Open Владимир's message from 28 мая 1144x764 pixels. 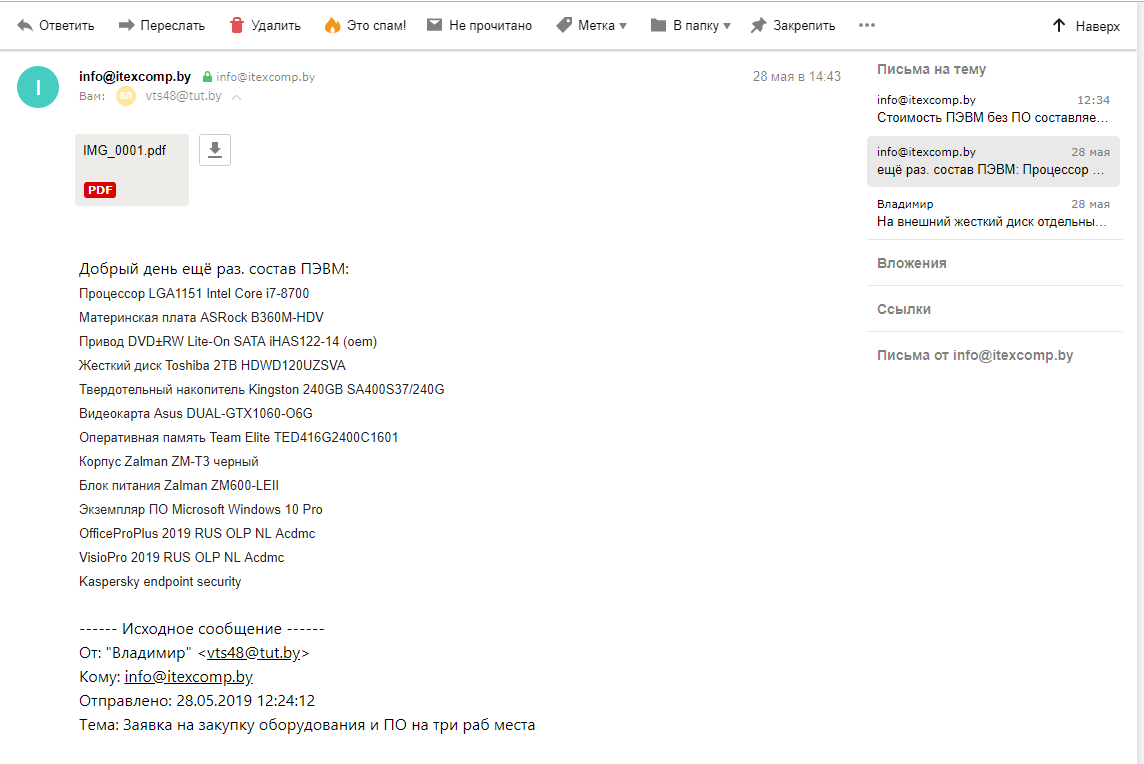point(993,213)
